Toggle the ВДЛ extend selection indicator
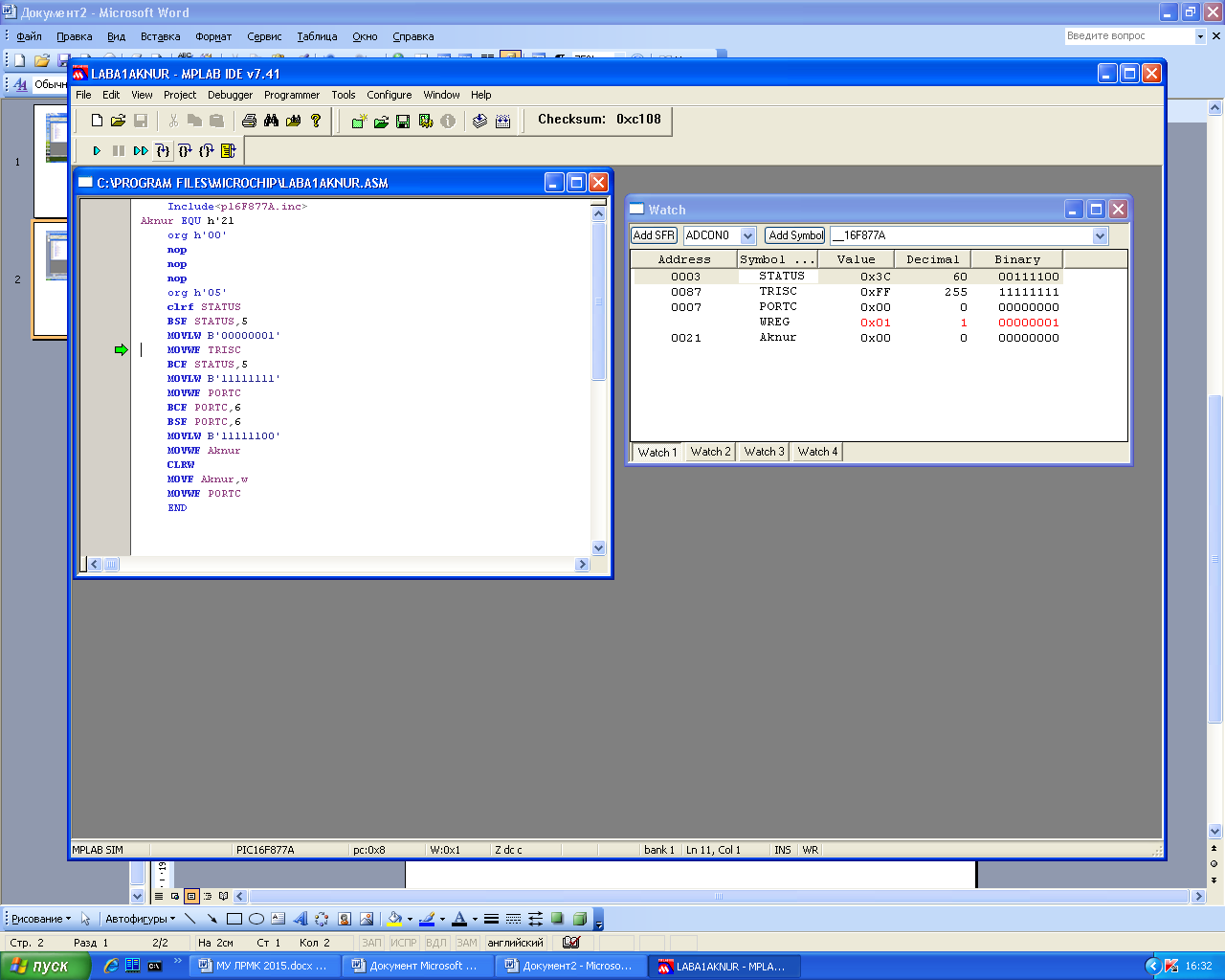Screen dimensions: 1225x980 click(x=436, y=943)
